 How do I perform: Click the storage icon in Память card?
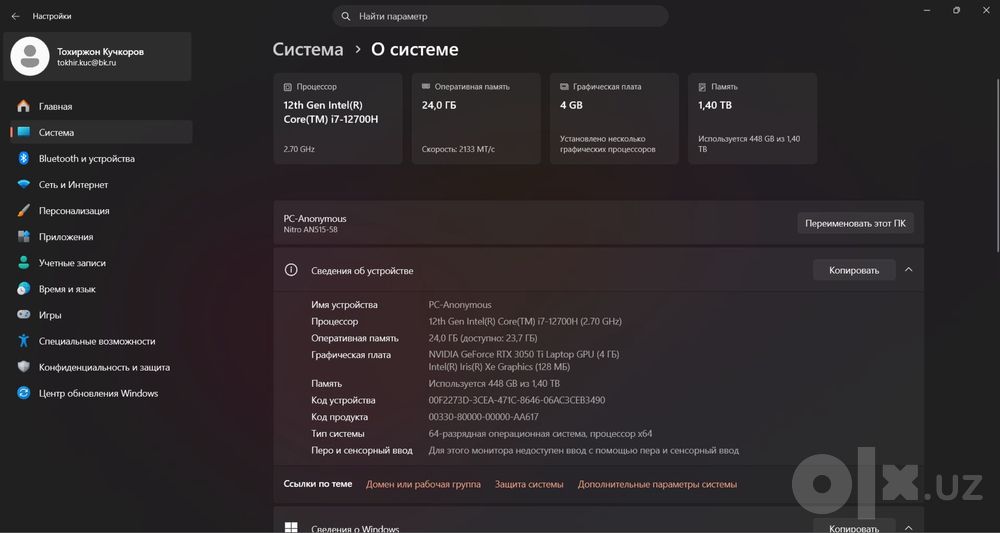click(702, 87)
